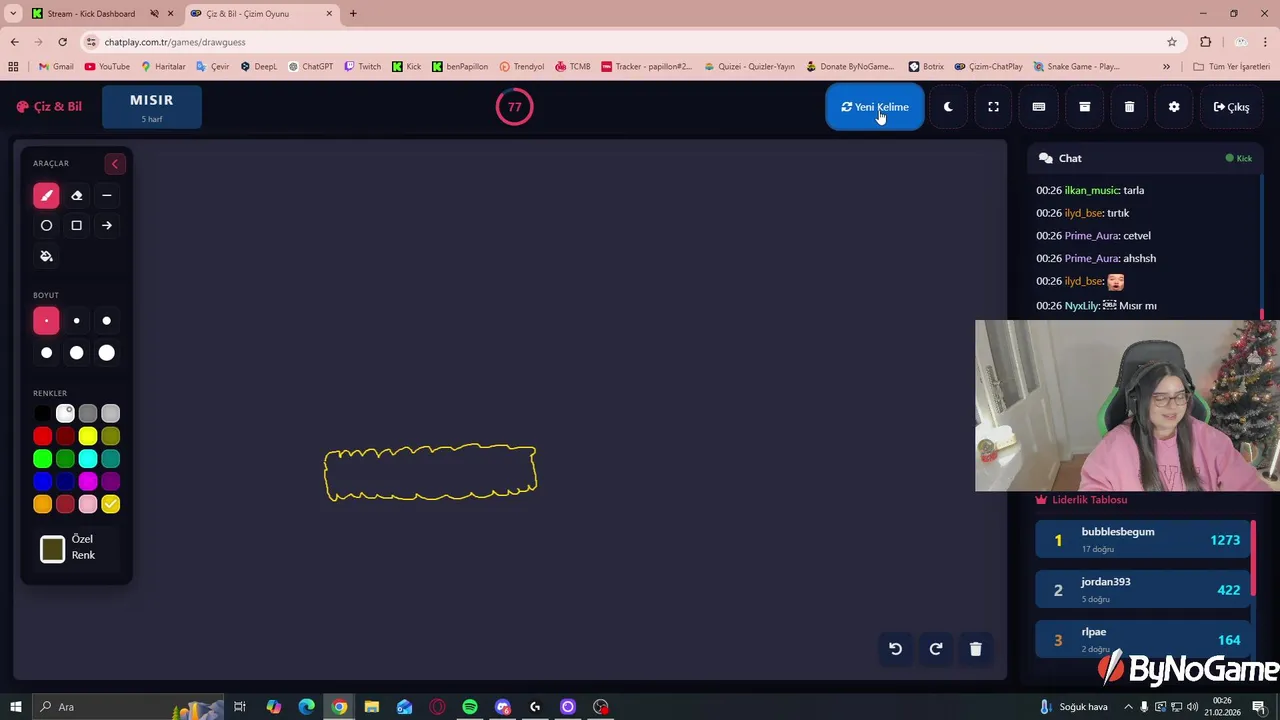
Task: Click Yeni Kelime for a new word
Action: point(875,107)
